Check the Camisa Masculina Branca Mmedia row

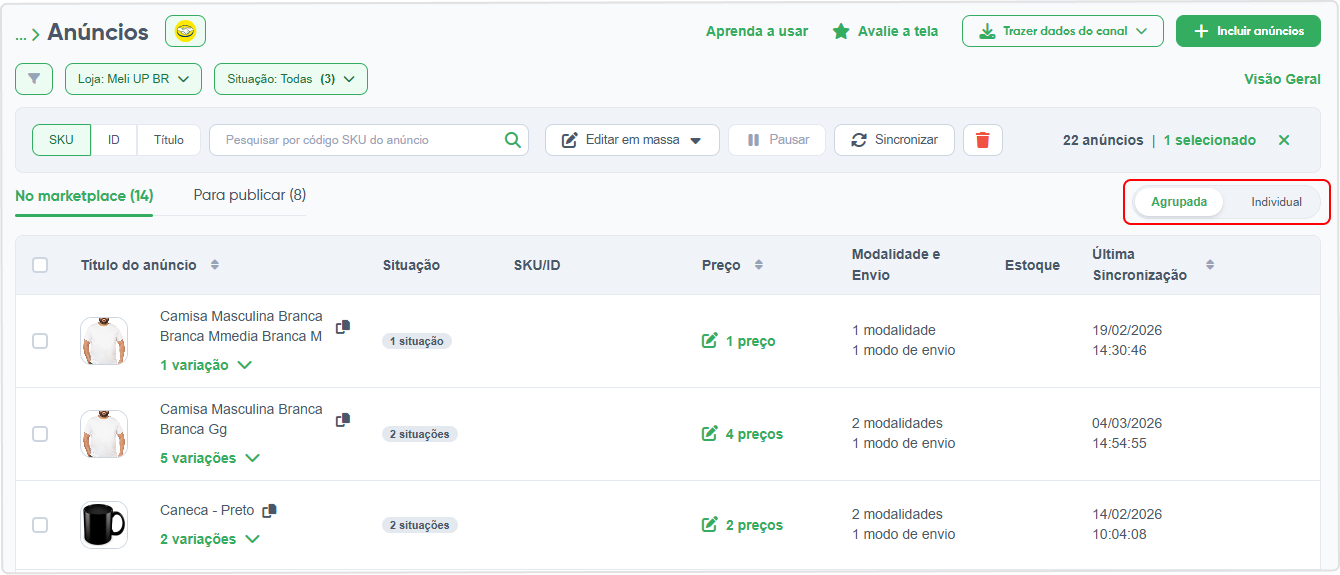coord(40,341)
